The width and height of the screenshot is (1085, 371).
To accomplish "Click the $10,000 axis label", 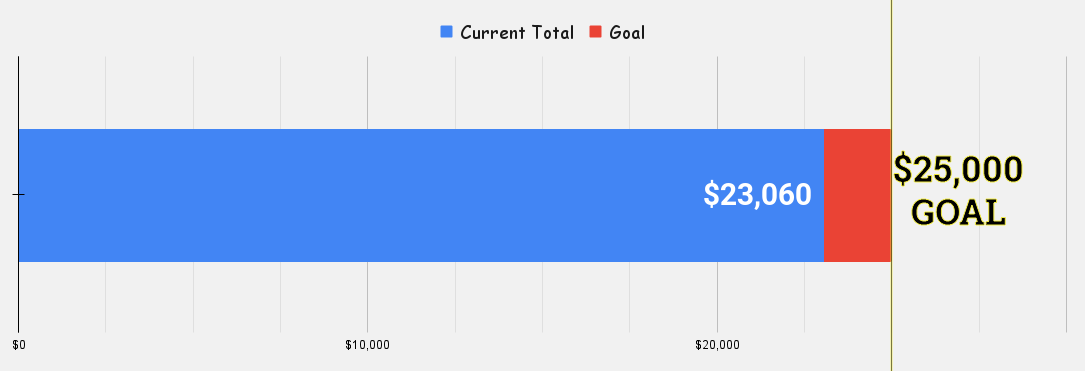I will pyautogui.click(x=367, y=345).
